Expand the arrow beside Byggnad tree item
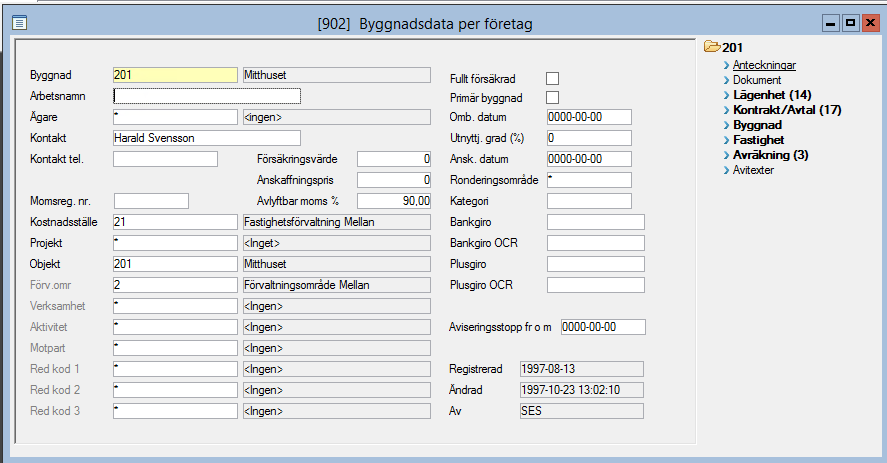The height and width of the screenshot is (463, 887). tap(727, 125)
